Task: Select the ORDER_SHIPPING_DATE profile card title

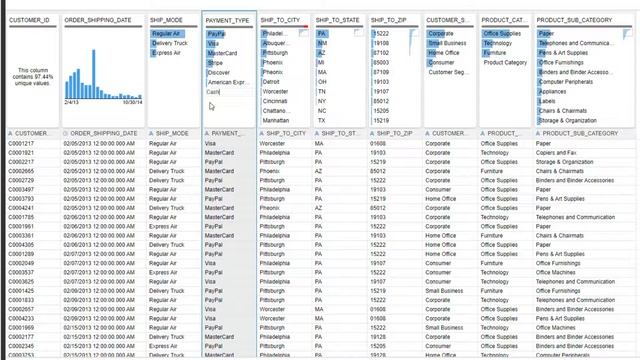Action: (x=98, y=20)
